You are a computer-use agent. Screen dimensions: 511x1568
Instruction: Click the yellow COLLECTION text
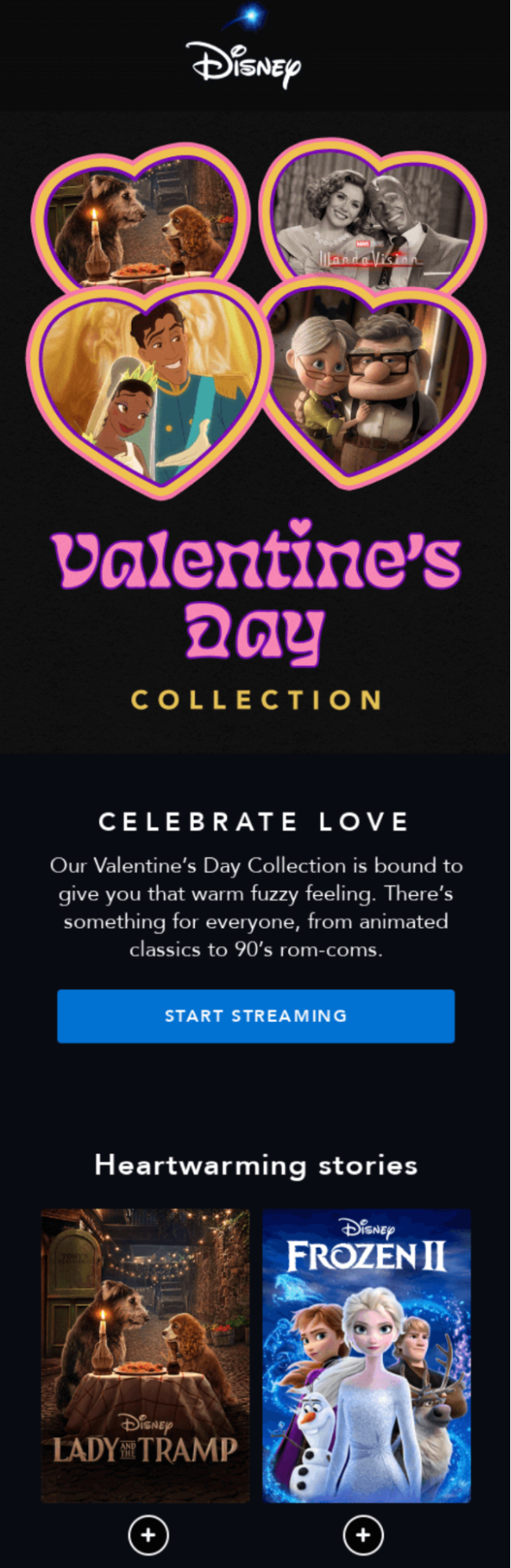(256, 700)
